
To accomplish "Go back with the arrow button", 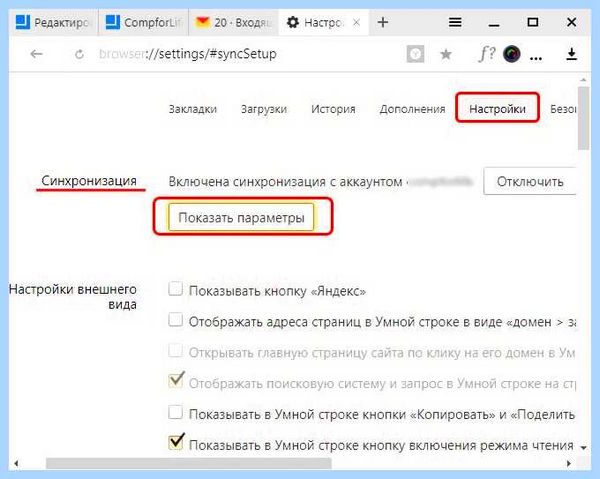I will coord(36,54).
